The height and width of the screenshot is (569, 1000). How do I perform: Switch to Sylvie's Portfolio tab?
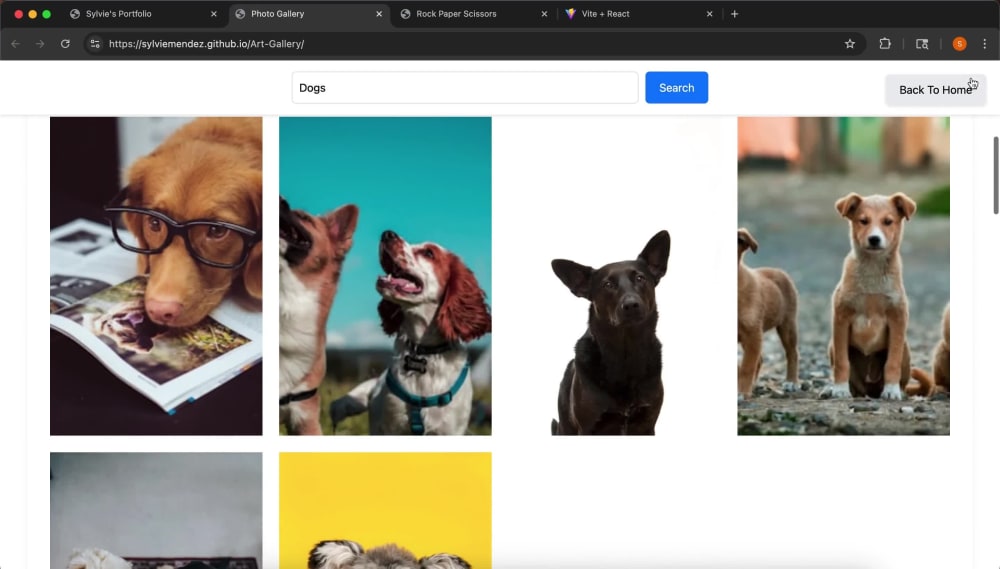(143, 14)
